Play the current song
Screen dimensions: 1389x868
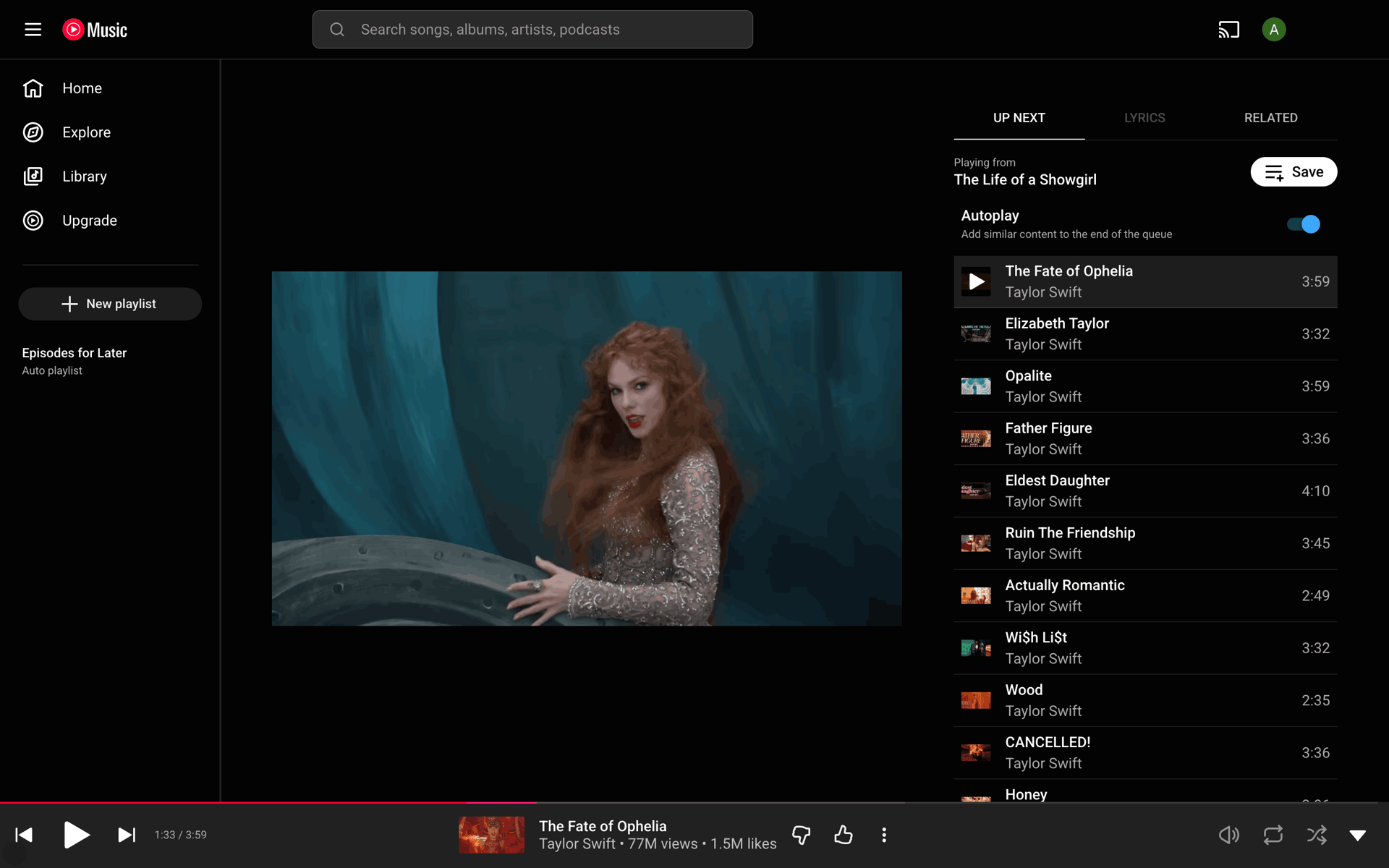(76, 835)
